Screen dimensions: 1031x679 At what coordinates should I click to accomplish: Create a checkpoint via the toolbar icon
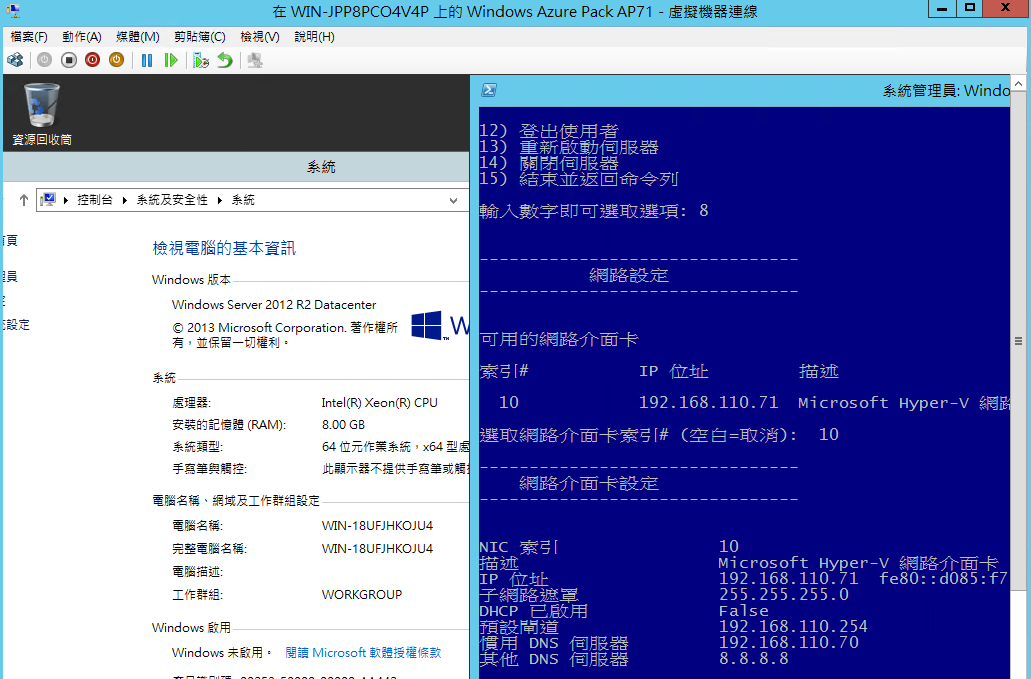tap(201, 60)
